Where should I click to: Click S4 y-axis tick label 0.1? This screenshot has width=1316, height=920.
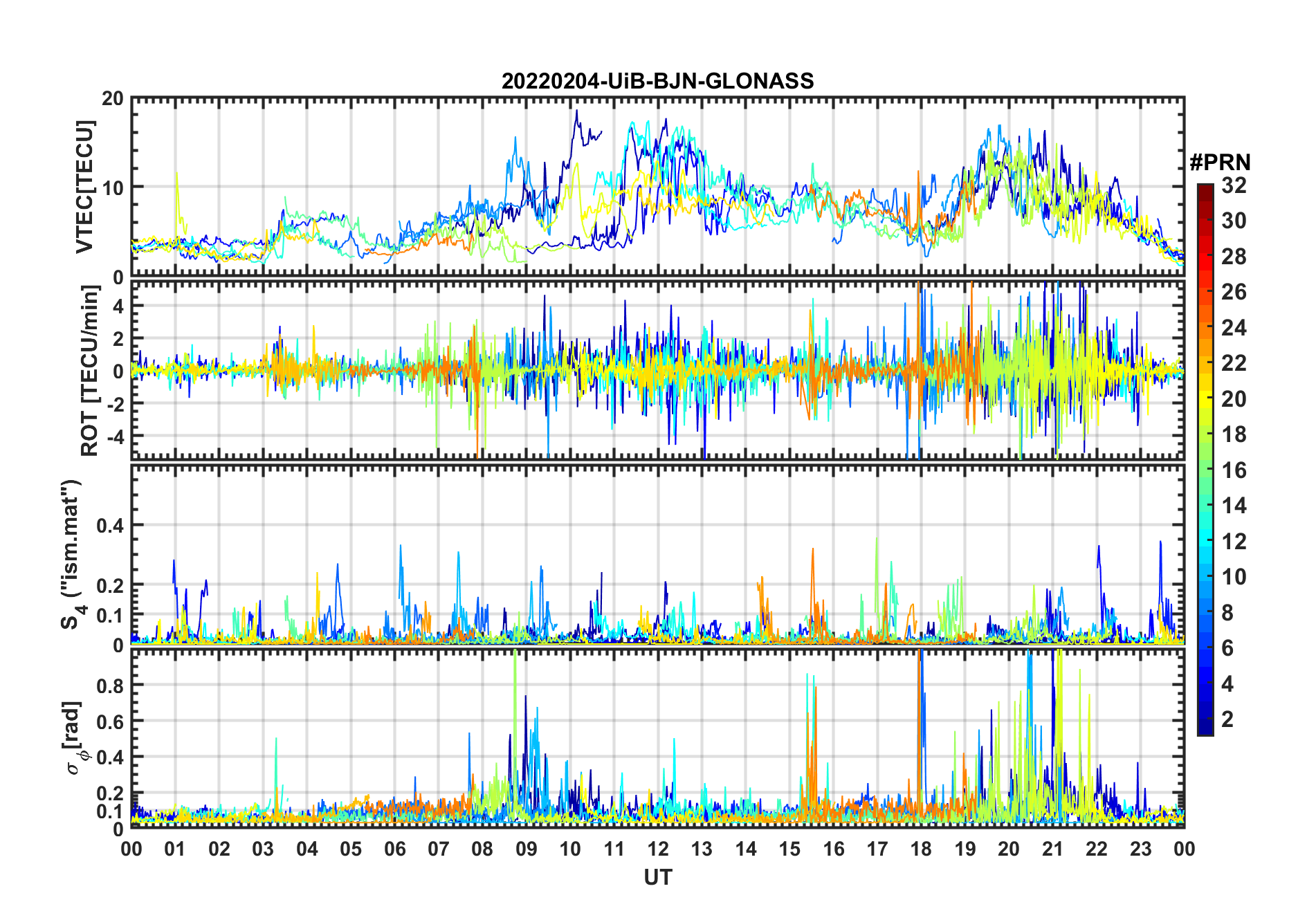click(111, 615)
